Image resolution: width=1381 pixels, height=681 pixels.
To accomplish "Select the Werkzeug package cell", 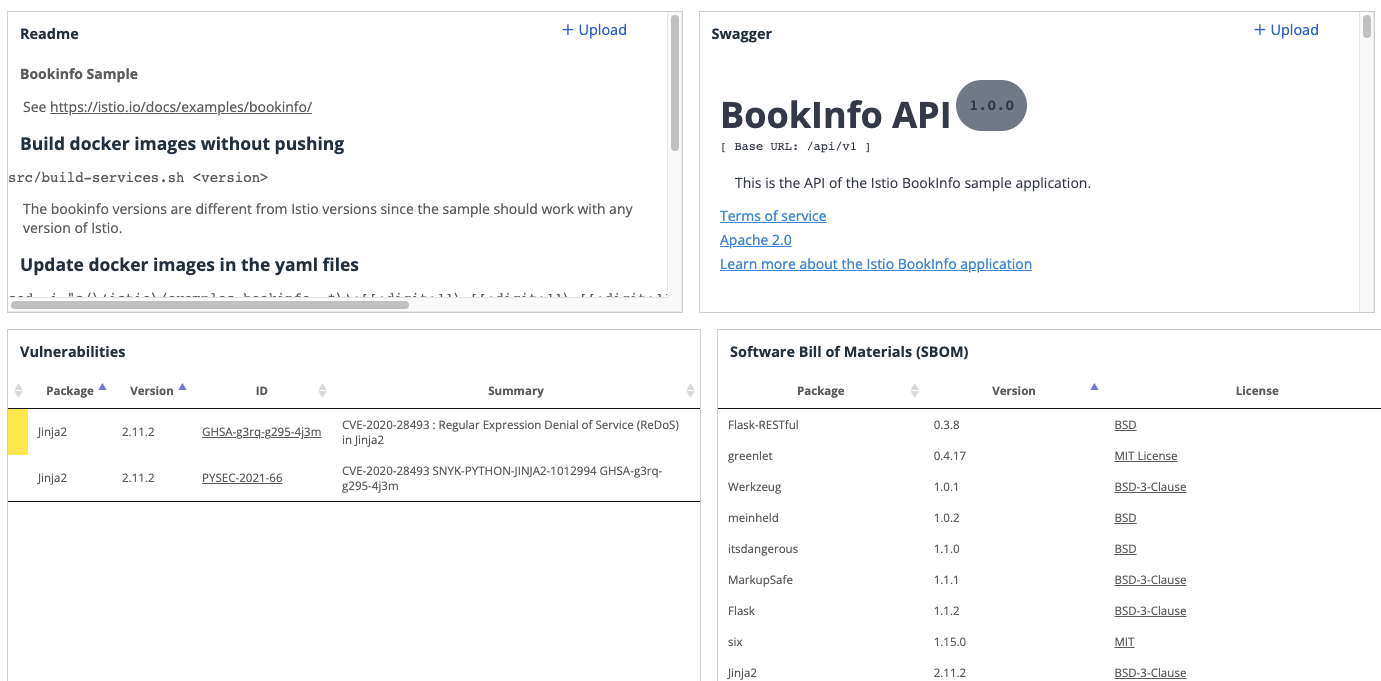I will 754,487.
